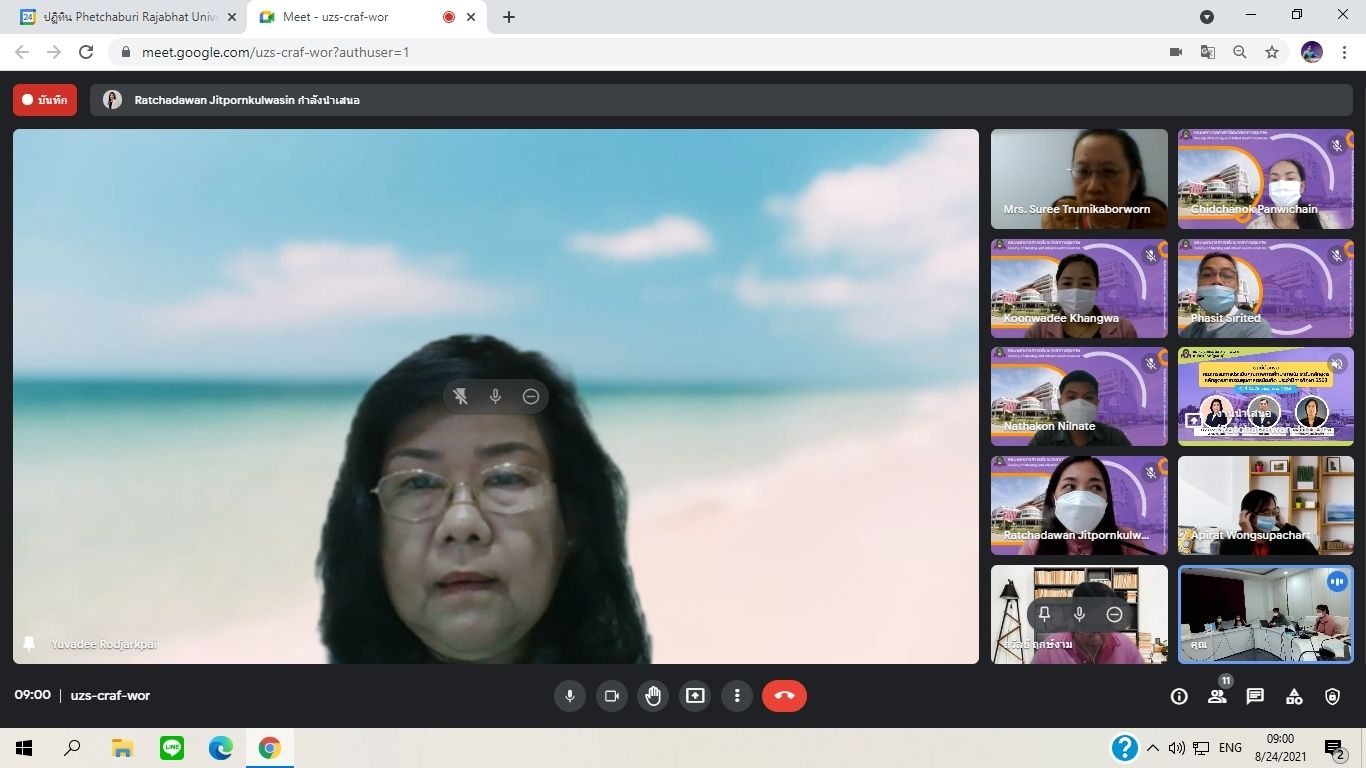
Task: Open the more options three-dot menu
Action: (737, 696)
